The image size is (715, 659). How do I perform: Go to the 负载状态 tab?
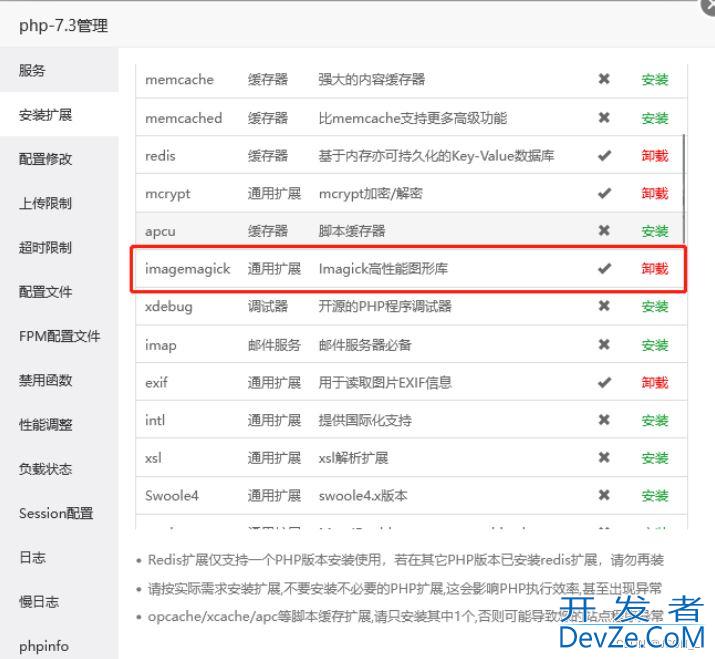coord(59,469)
